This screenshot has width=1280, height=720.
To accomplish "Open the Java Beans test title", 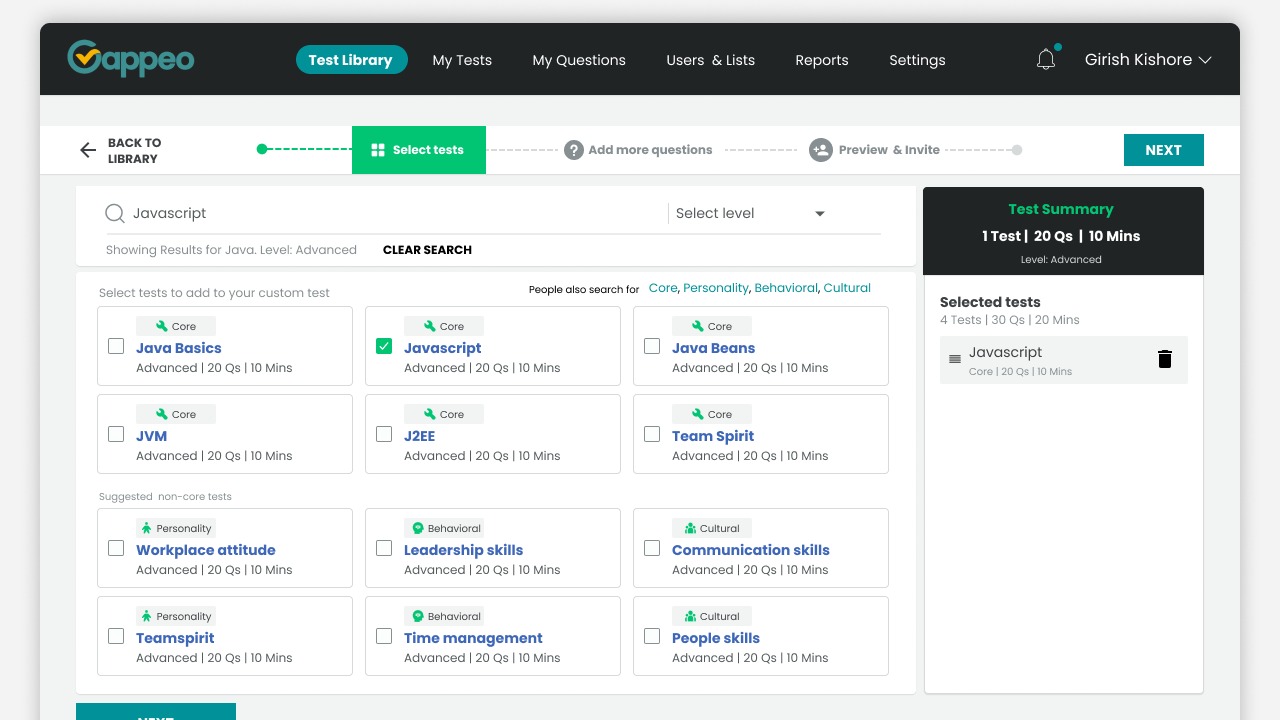I will [x=713, y=348].
